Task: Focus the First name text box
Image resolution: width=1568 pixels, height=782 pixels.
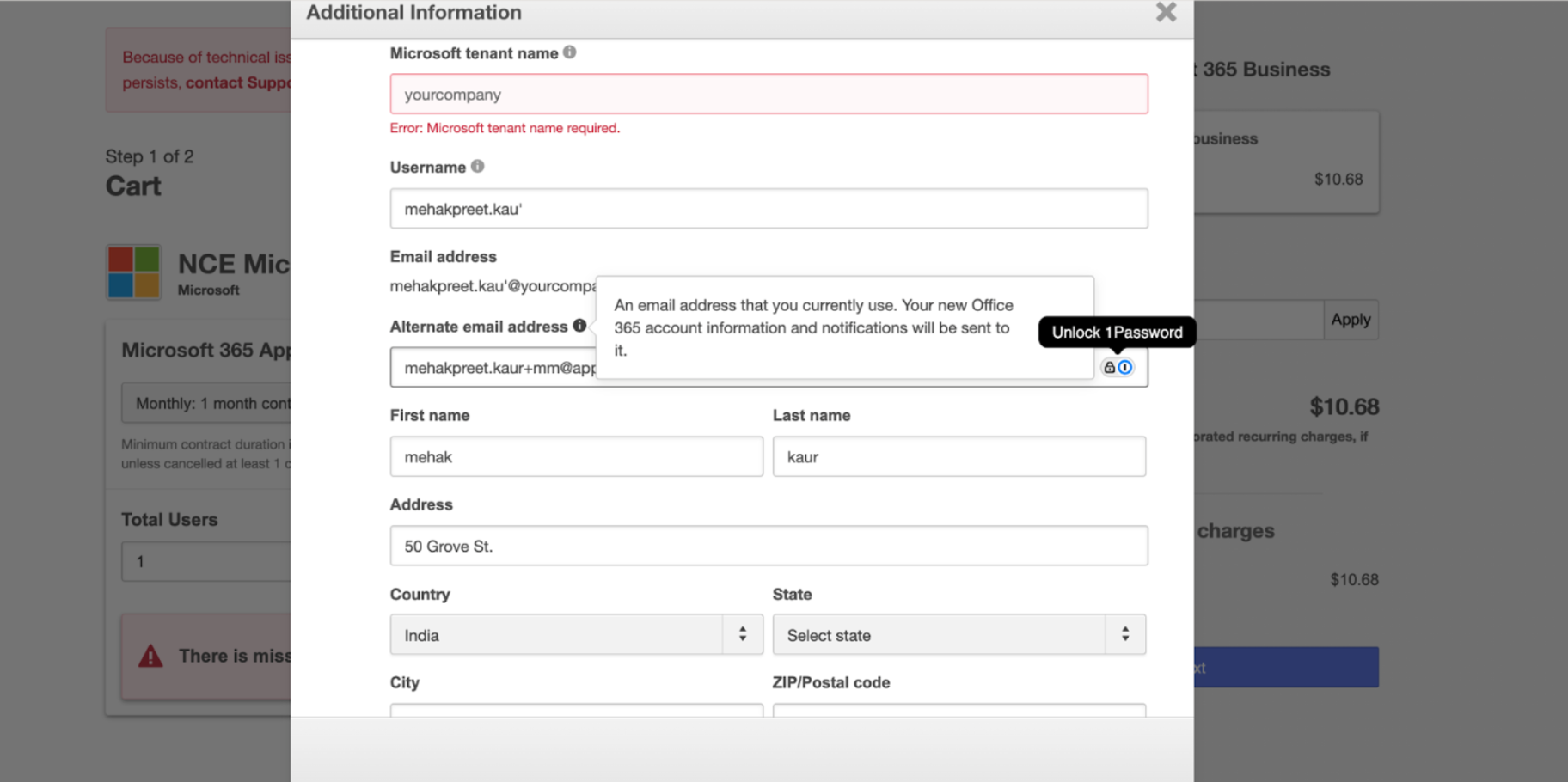Action: 575,457
